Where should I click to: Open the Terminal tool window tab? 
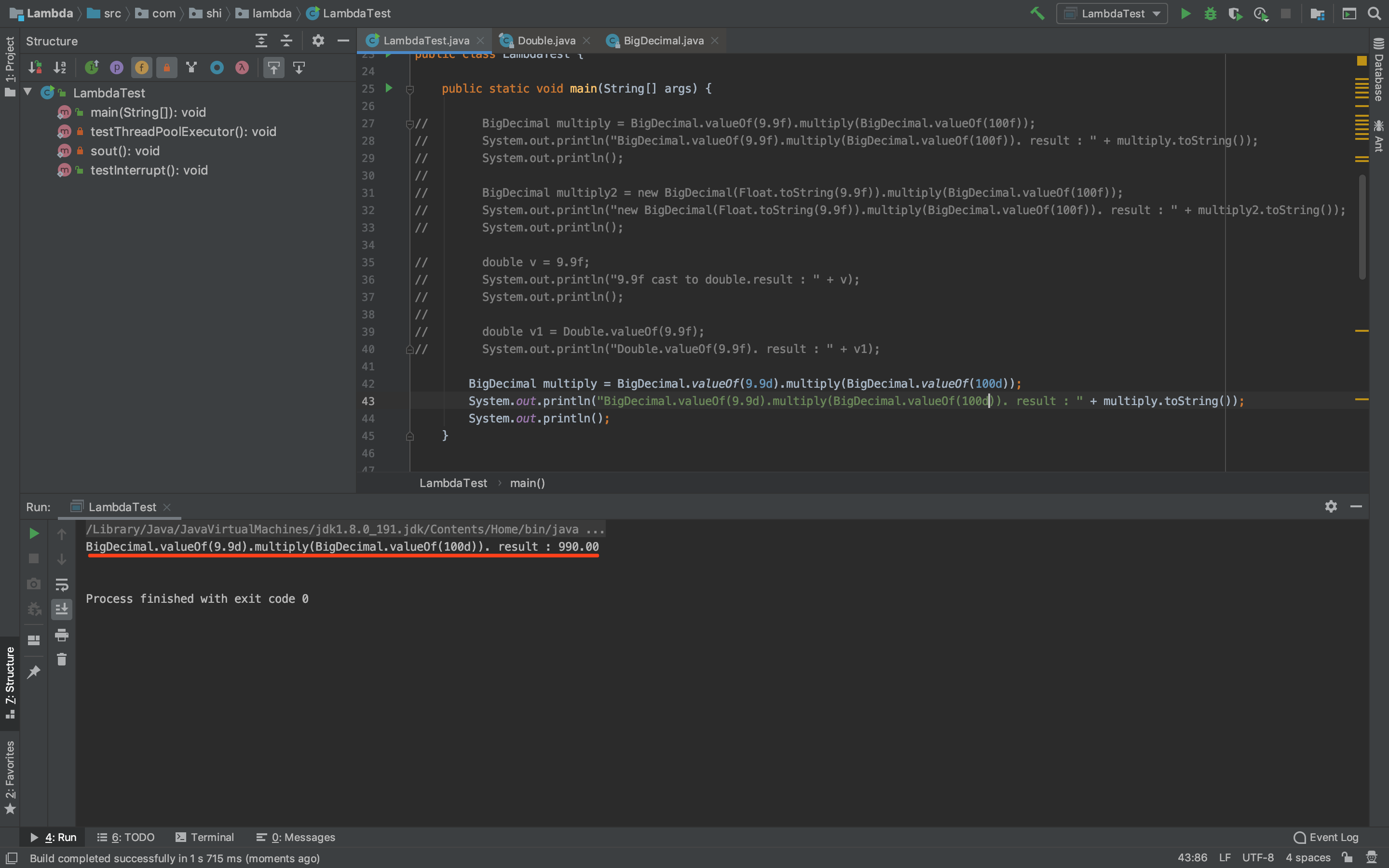(x=205, y=837)
